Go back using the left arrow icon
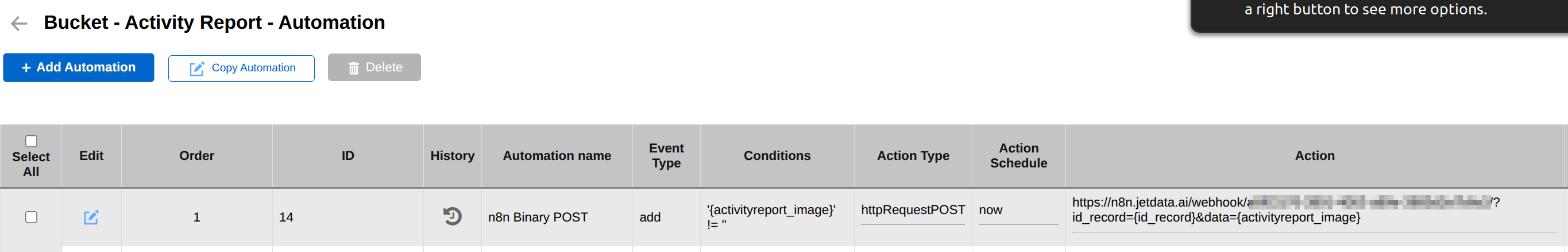 coord(20,24)
